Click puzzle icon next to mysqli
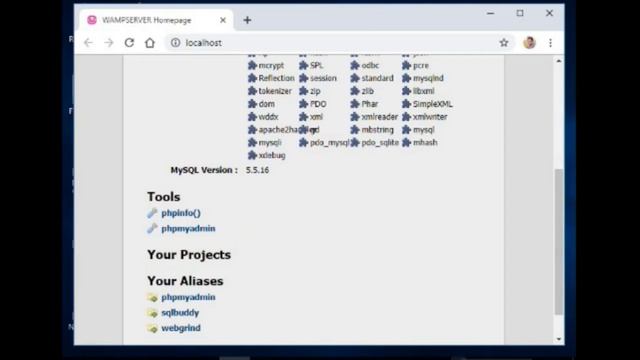640x360 pixels. point(252,142)
